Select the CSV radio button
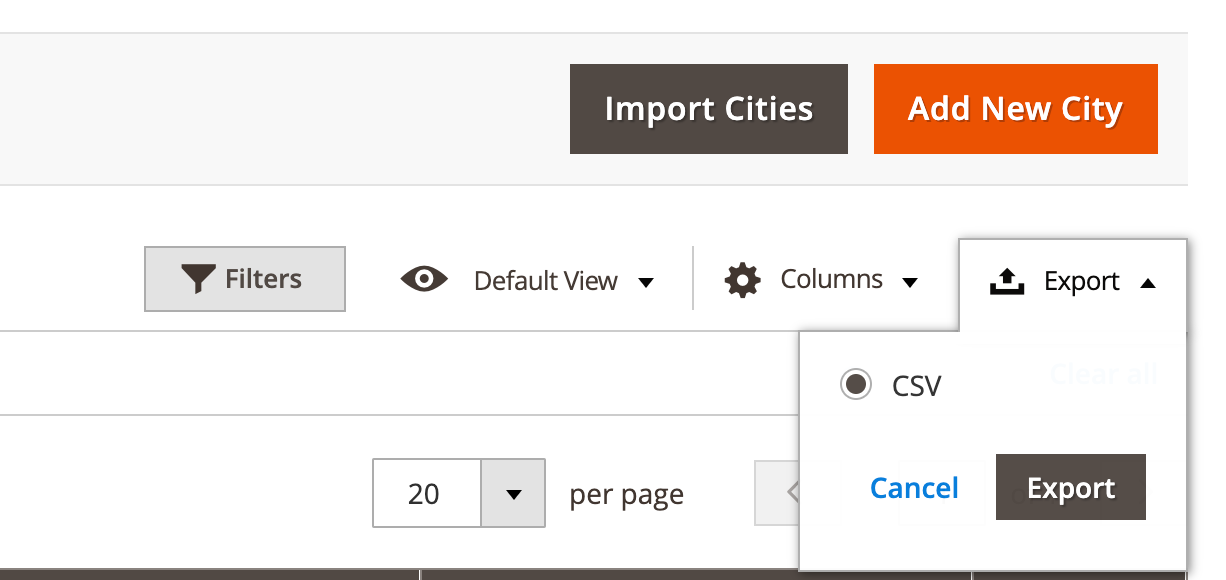Viewport: 1226px width, 580px height. 856,384
